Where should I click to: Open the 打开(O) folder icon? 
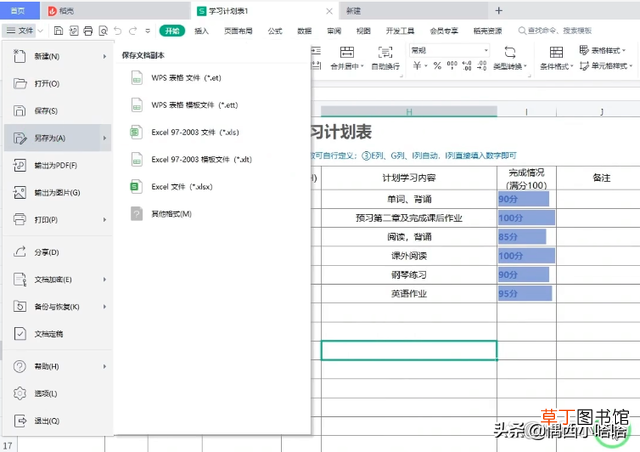tap(19, 84)
